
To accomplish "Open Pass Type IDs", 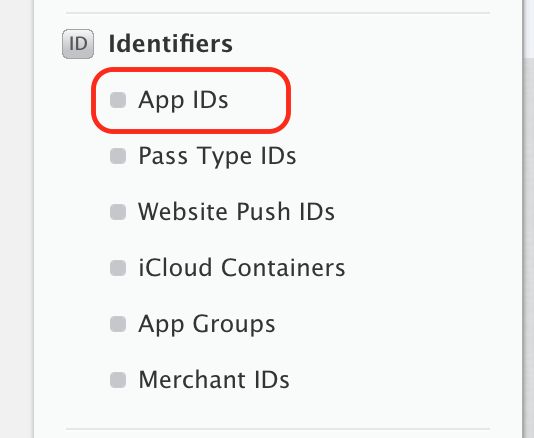I will (217, 156).
